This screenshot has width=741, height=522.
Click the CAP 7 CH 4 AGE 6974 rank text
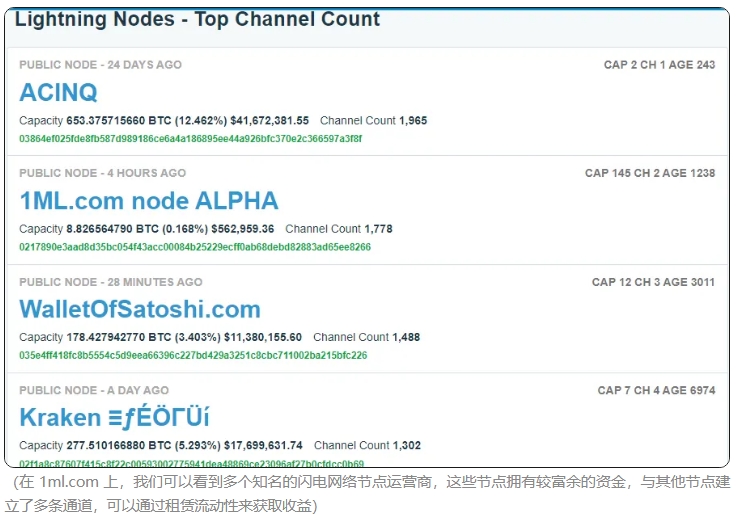656,390
